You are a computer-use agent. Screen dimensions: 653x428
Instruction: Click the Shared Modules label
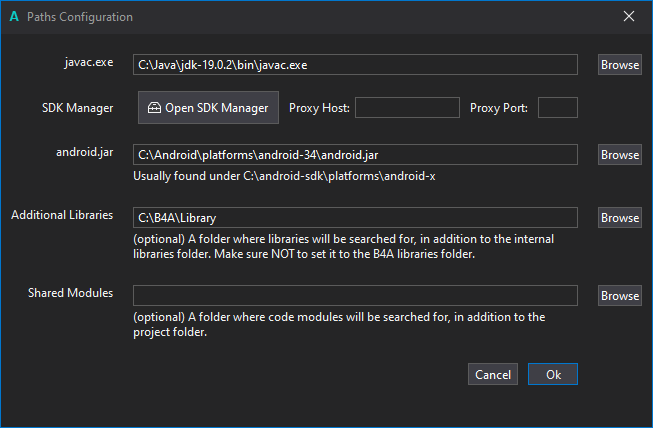[70, 293]
